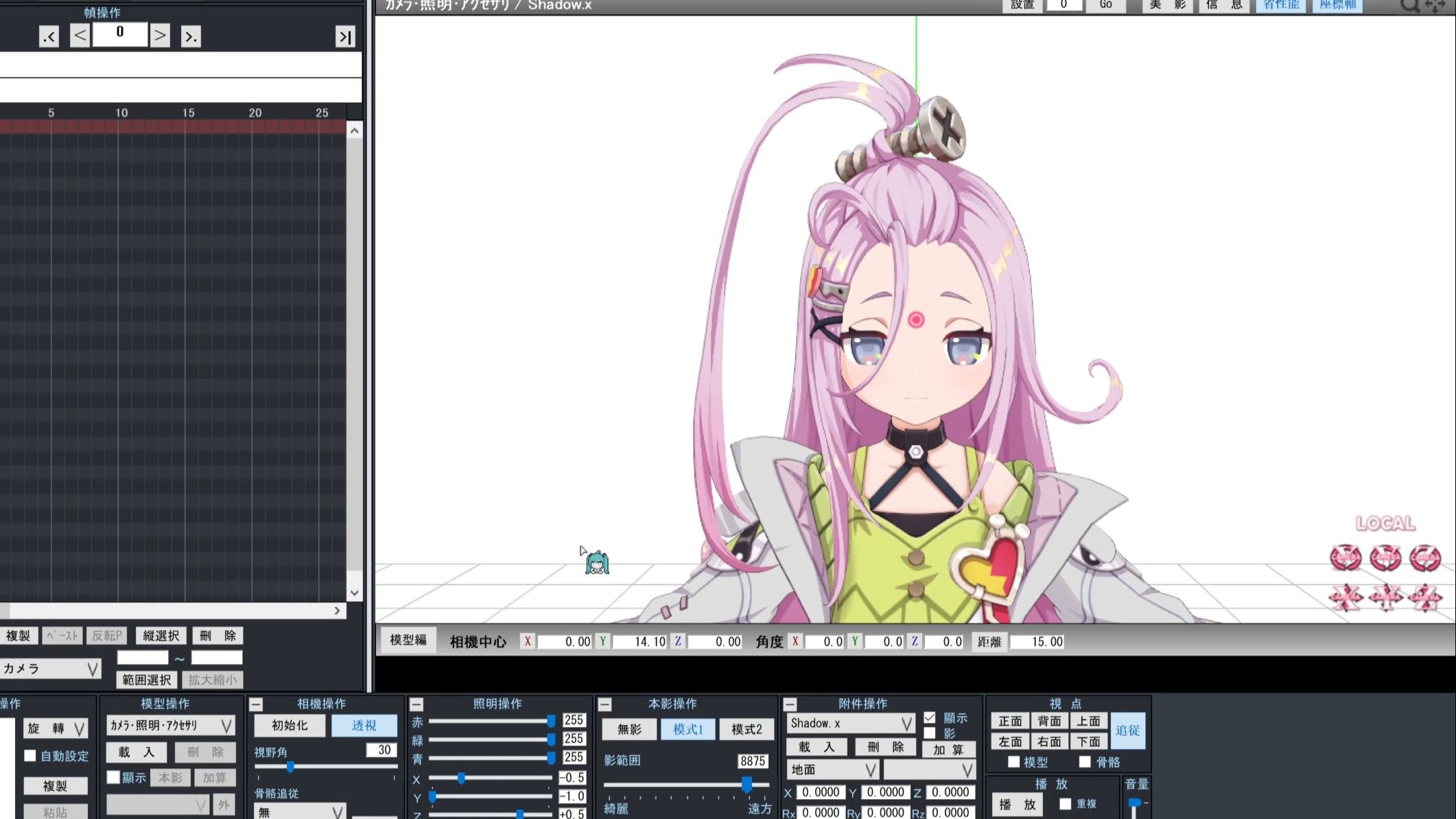
Task: Click the 背面 back view button
Action: click(x=1049, y=721)
